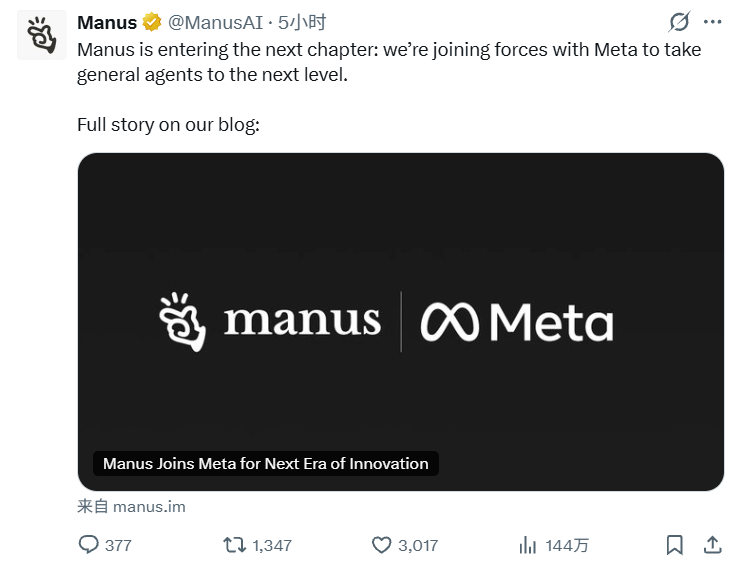Open the view analytics bar-chart icon

point(528,545)
